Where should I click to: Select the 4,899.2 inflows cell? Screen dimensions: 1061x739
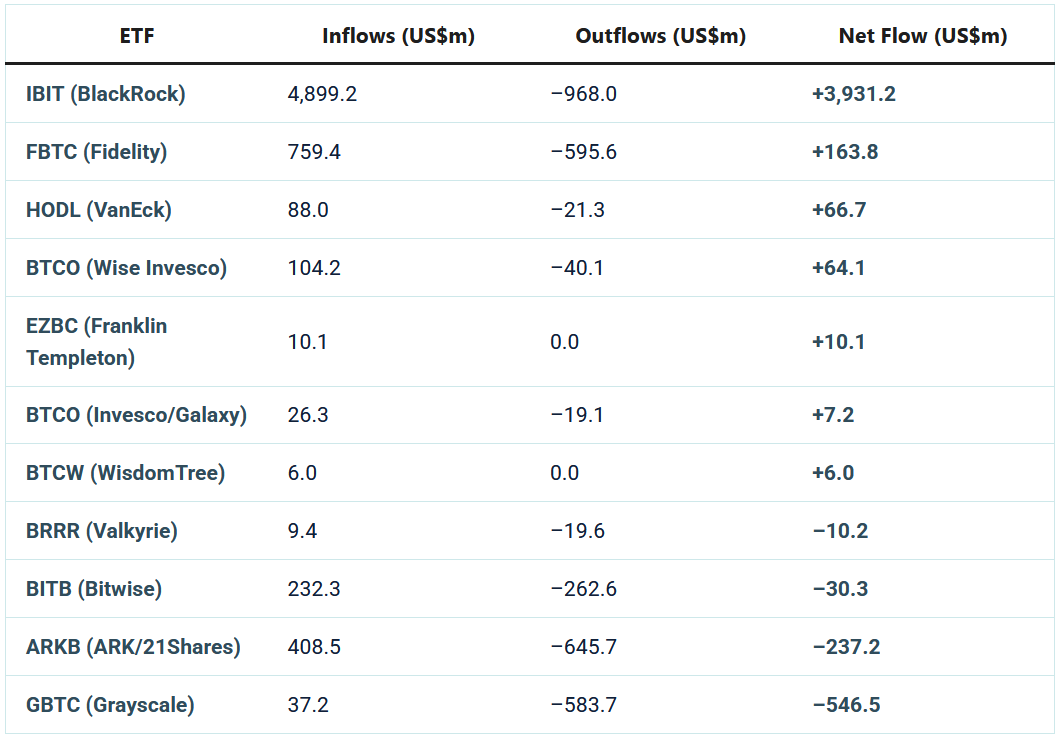(322, 94)
